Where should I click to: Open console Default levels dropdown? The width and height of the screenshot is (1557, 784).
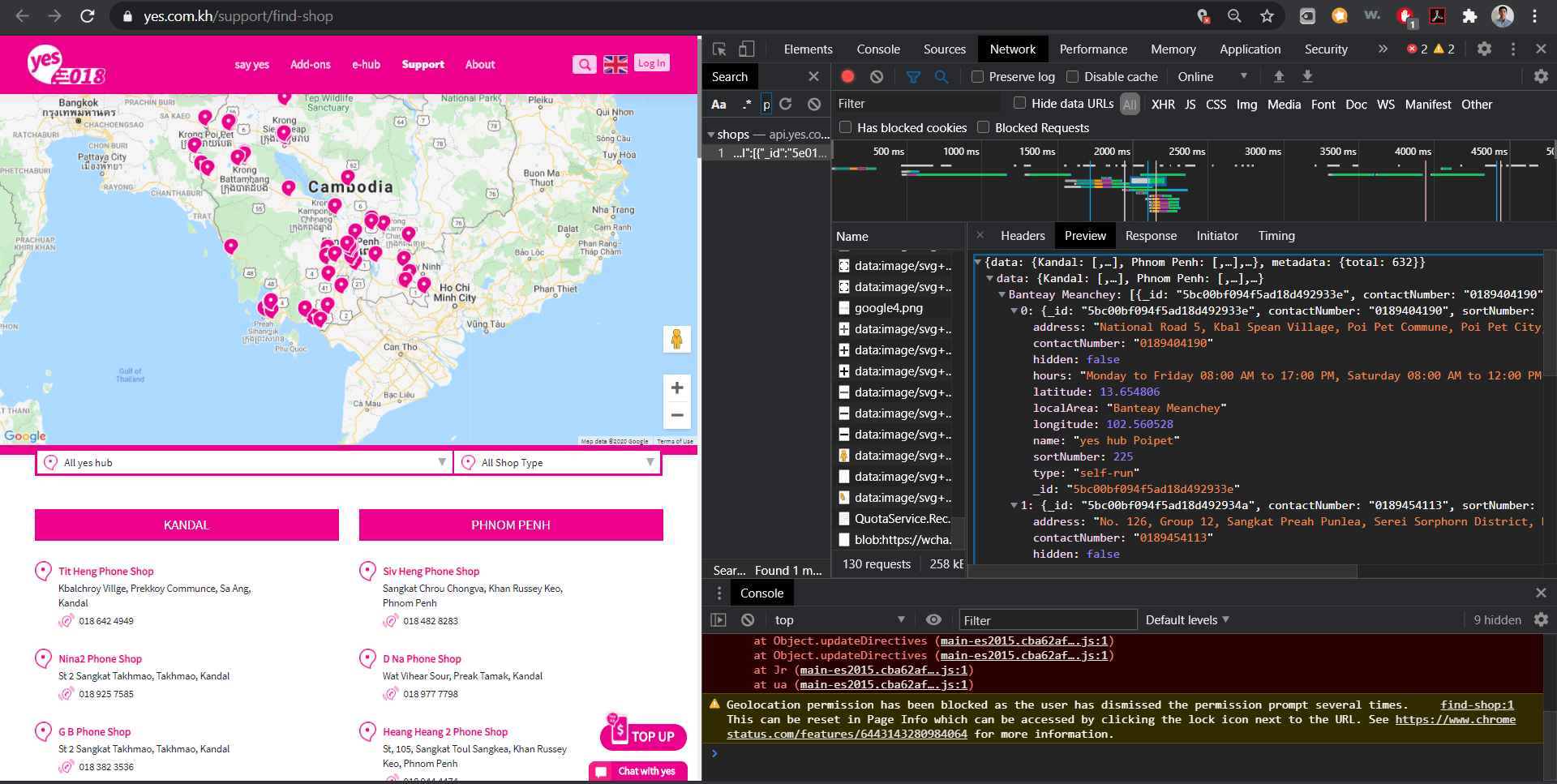point(1187,619)
